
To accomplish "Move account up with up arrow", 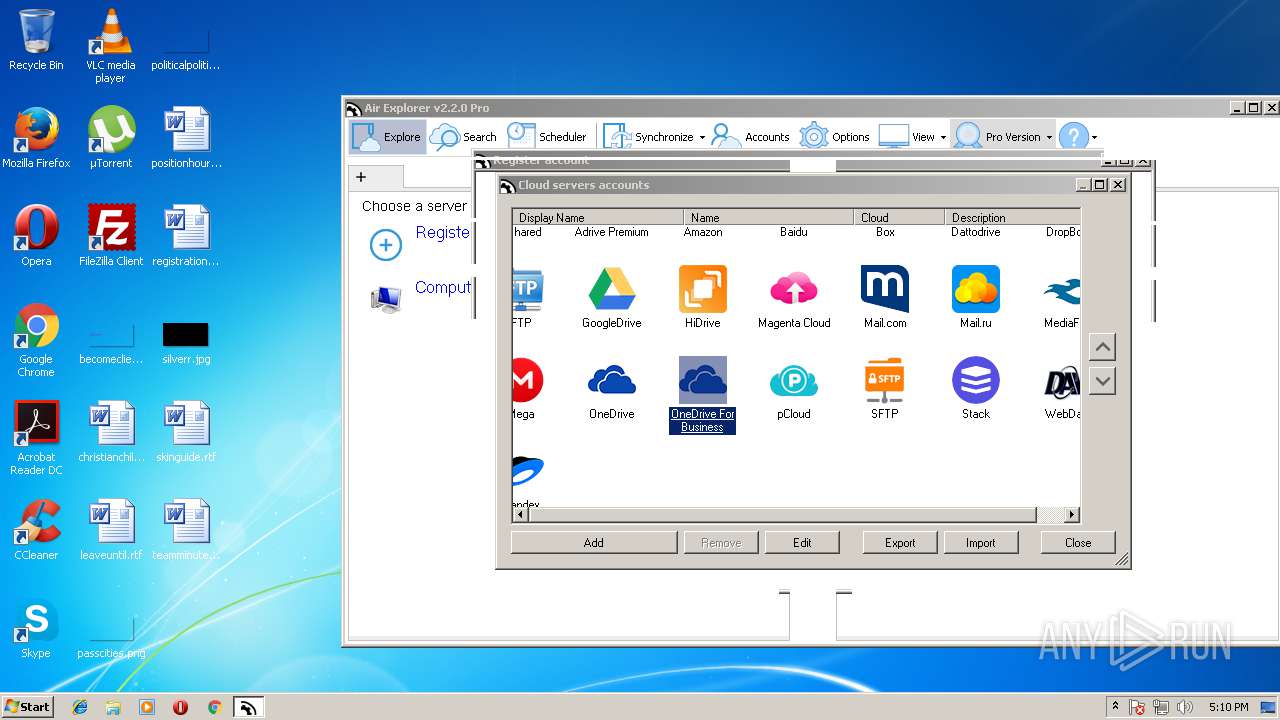I will (x=1102, y=348).
